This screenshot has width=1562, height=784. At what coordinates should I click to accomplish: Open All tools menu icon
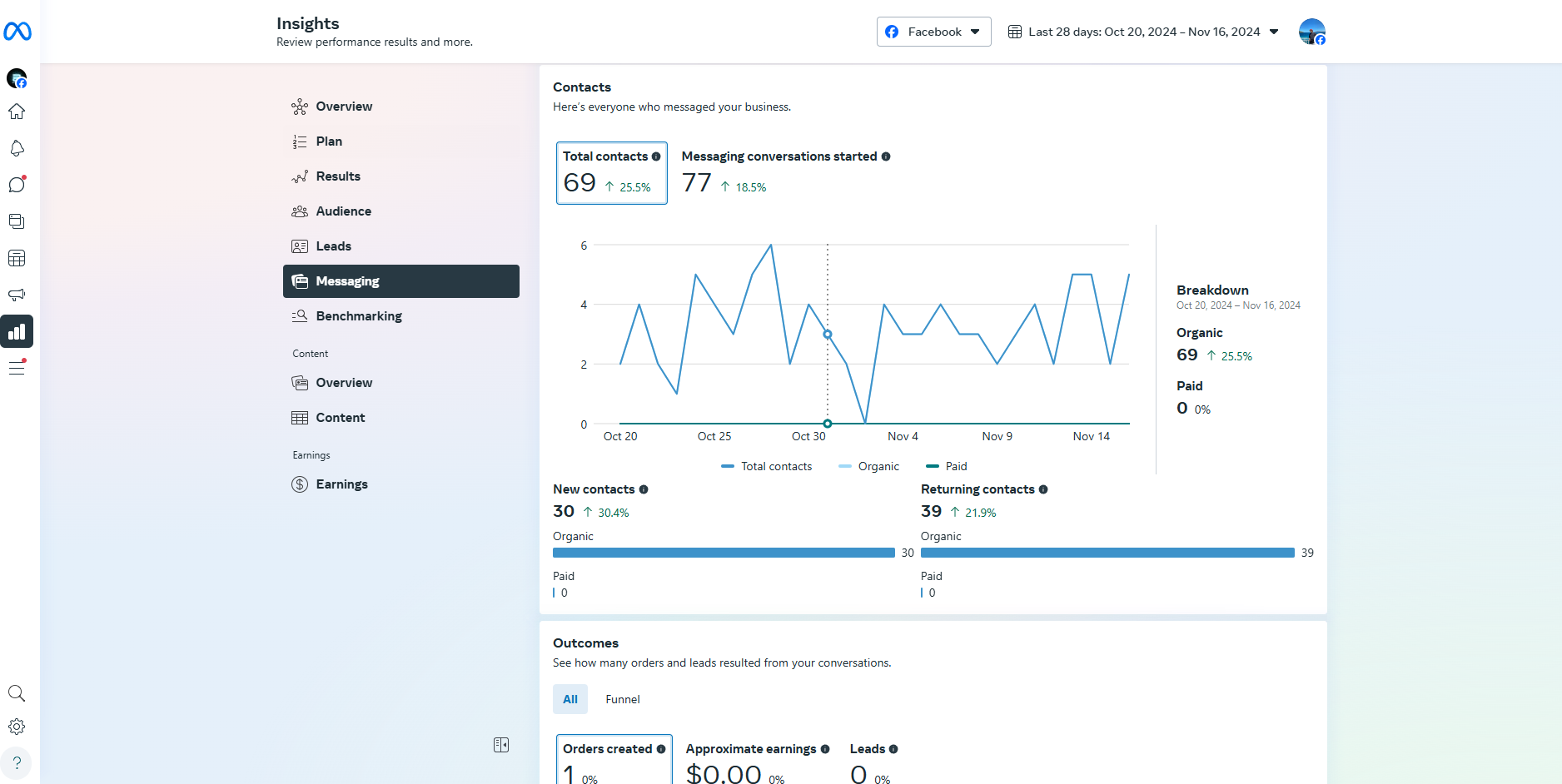point(17,368)
